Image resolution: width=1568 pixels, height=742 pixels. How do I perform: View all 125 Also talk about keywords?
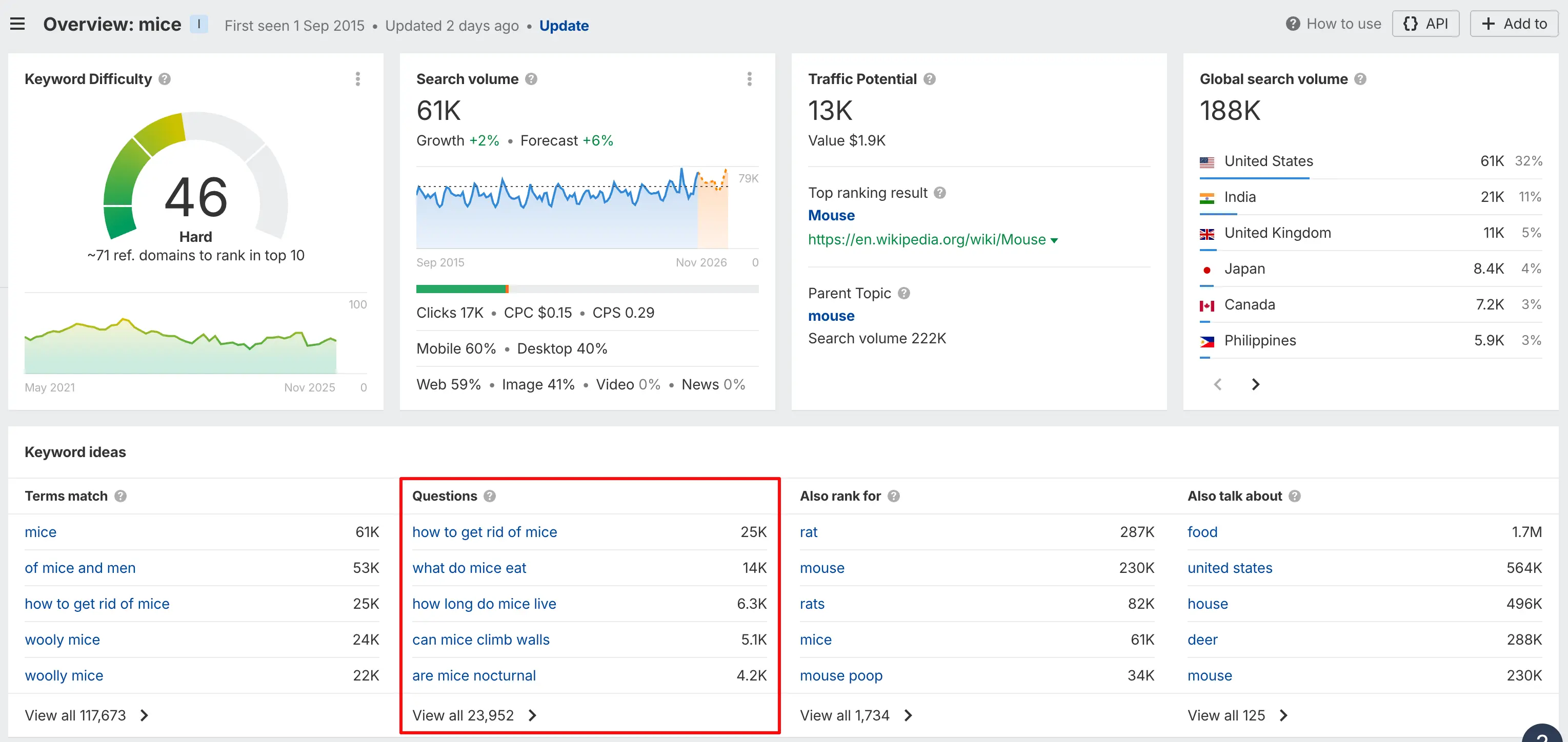click(x=1237, y=716)
